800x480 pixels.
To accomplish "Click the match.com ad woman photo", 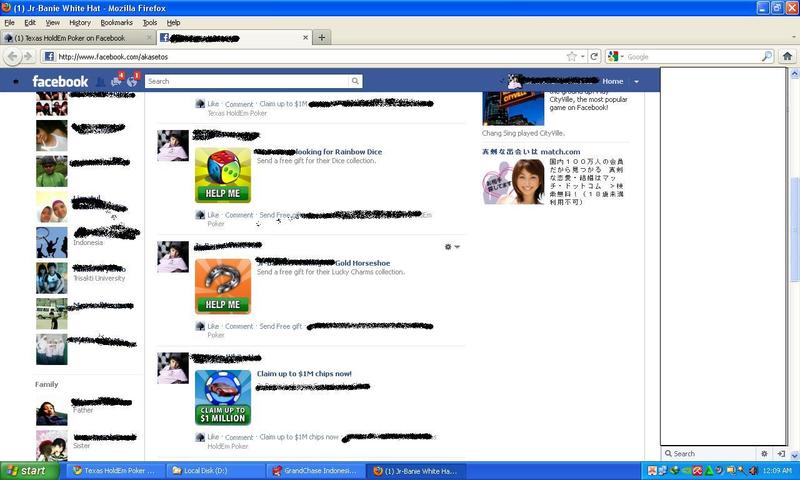I will click(513, 182).
